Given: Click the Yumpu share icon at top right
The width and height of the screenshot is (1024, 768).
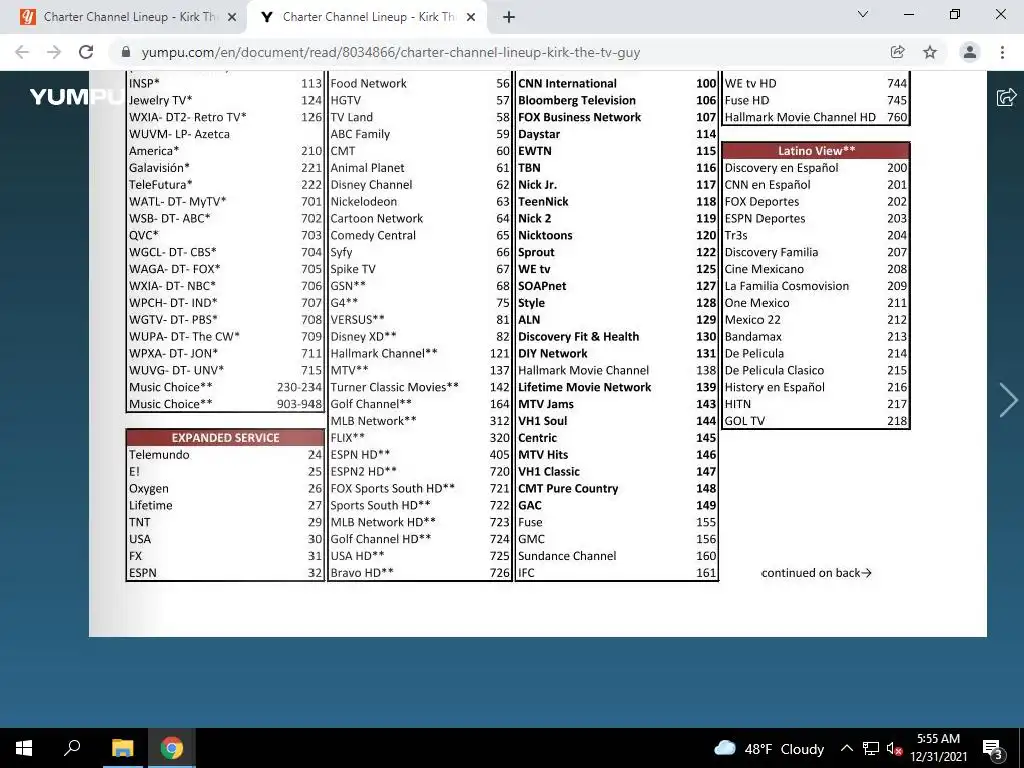Looking at the screenshot, I should click(x=1006, y=97).
